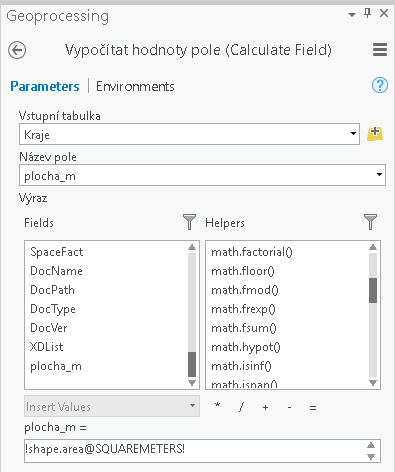Select plocha_m in the Fields list
395x472 pixels.
[56, 366]
